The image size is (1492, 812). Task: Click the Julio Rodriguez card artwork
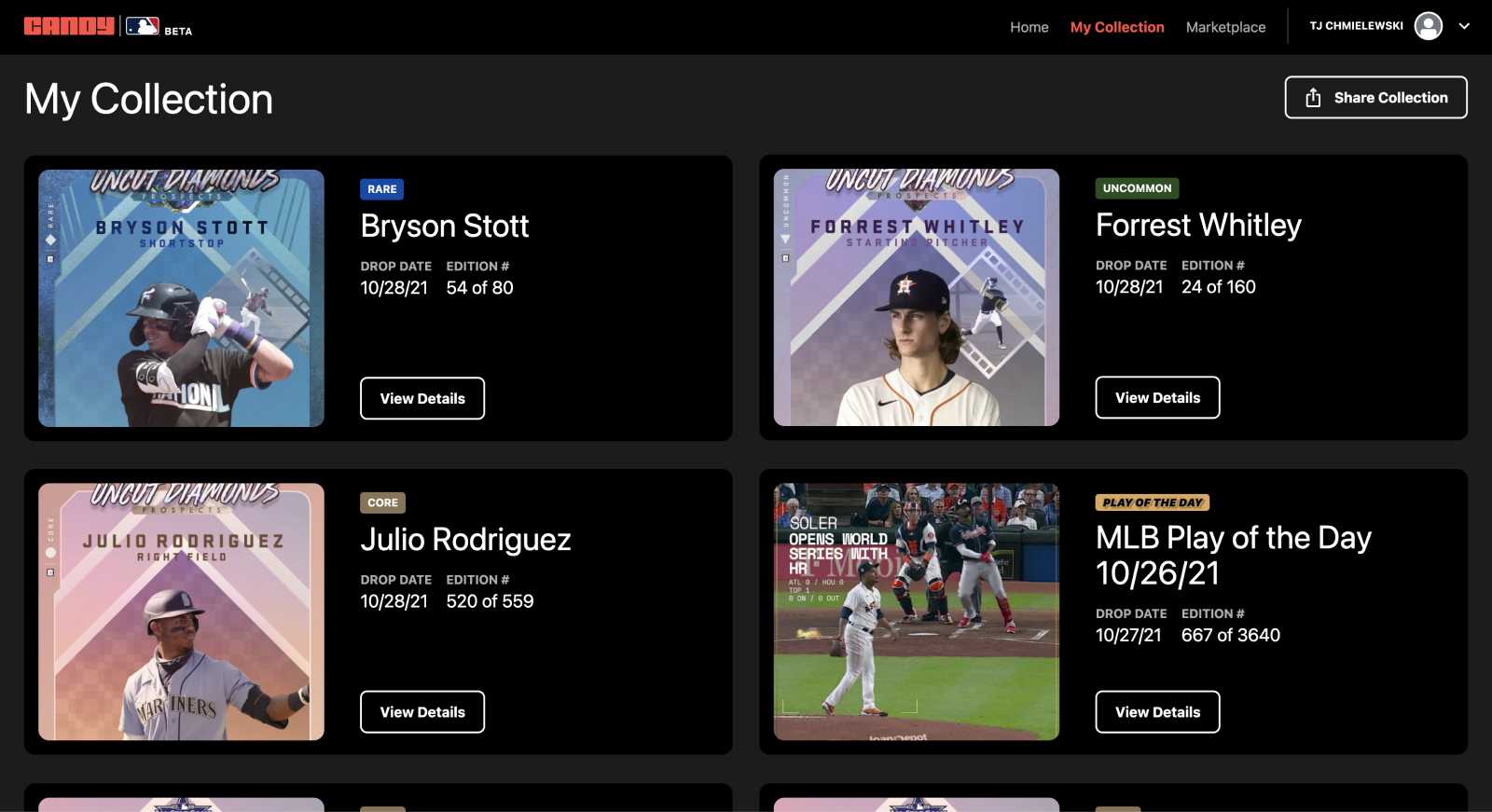[x=181, y=612]
